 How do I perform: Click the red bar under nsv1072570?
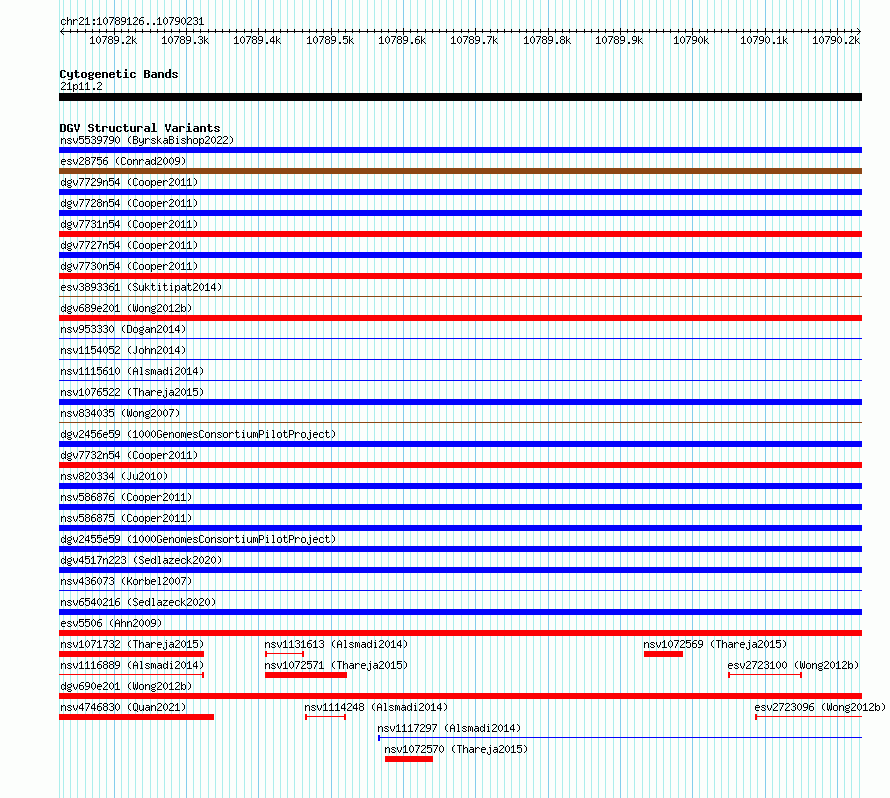[409, 759]
